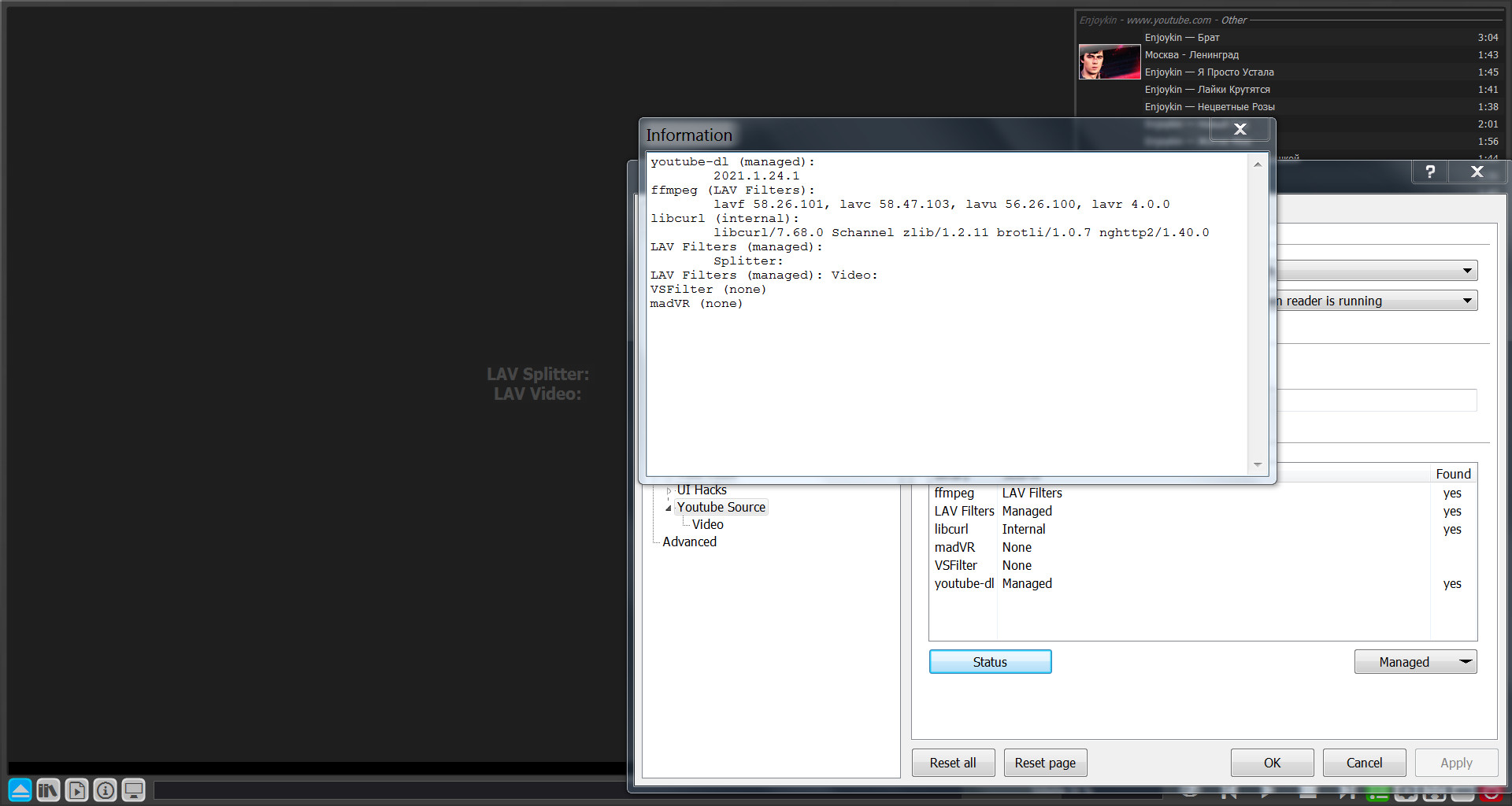The height and width of the screenshot is (806, 1512).
Task: Click the album art thumbnail
Action: pos(1109,62)
